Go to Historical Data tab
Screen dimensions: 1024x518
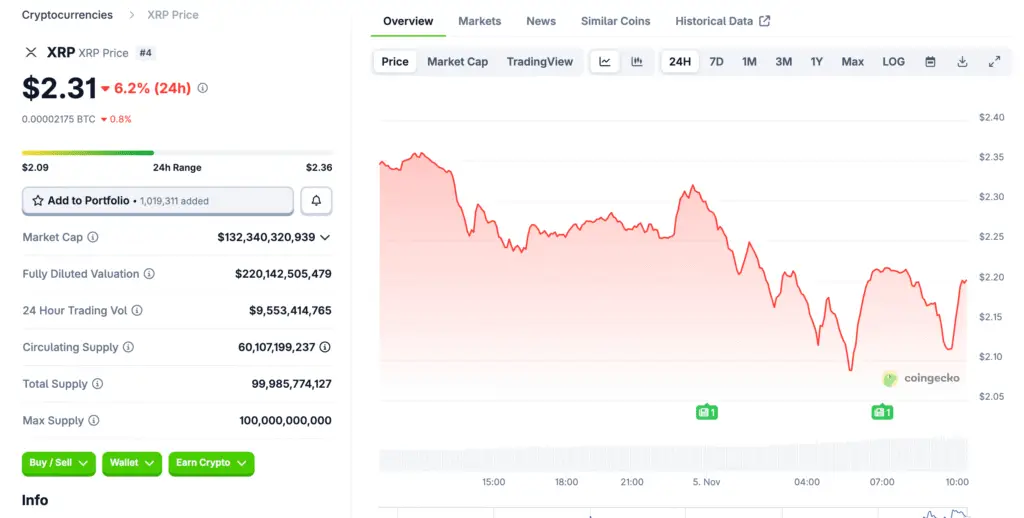click(x=722, y=21)
